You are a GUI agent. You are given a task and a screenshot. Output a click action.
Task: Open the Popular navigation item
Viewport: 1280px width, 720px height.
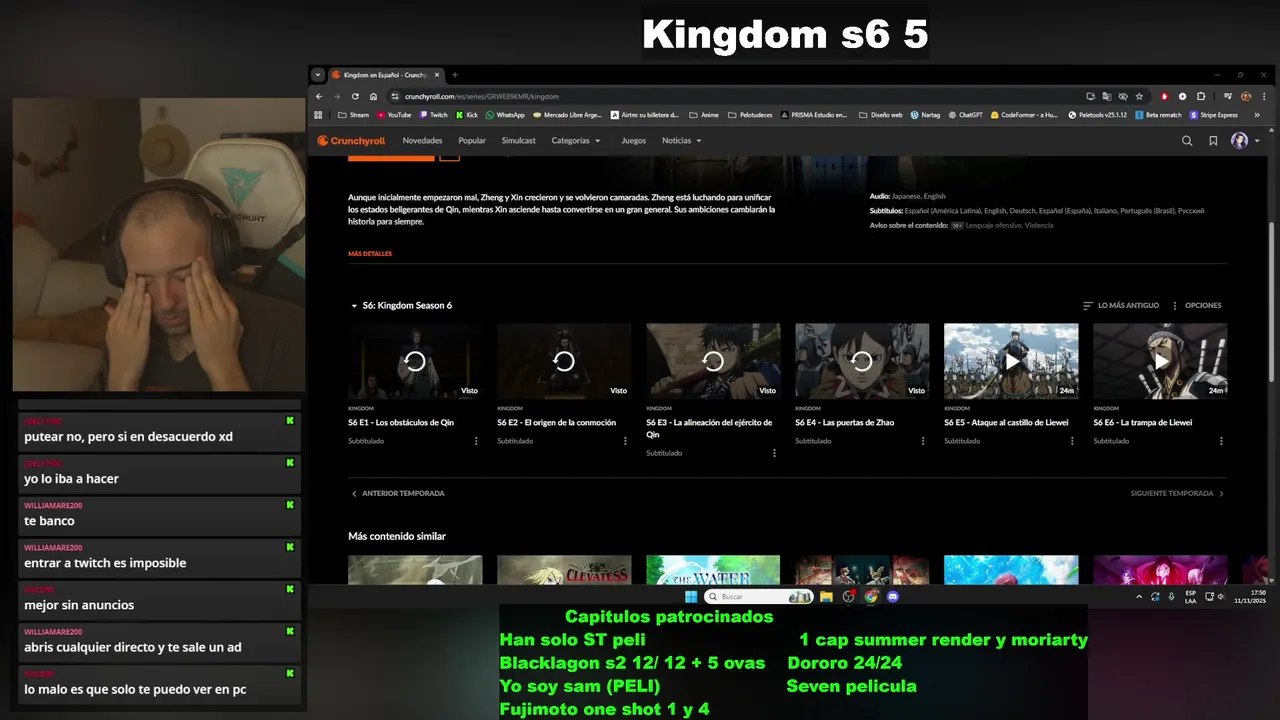tap(472, 141)
